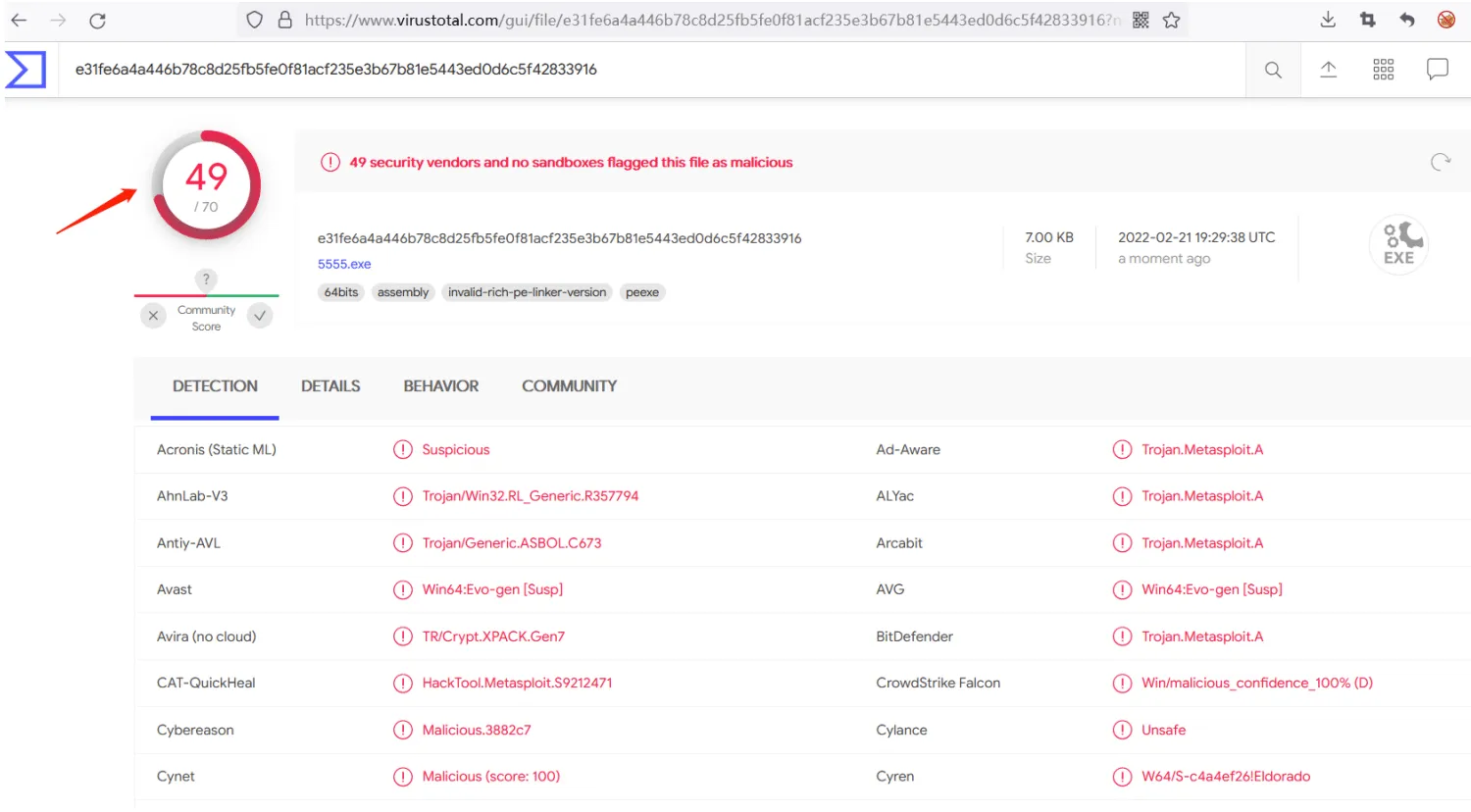Click the Win/malicious_confidence_100% (D) result
The image size is (1471, 812).
tap(1257, 684)
